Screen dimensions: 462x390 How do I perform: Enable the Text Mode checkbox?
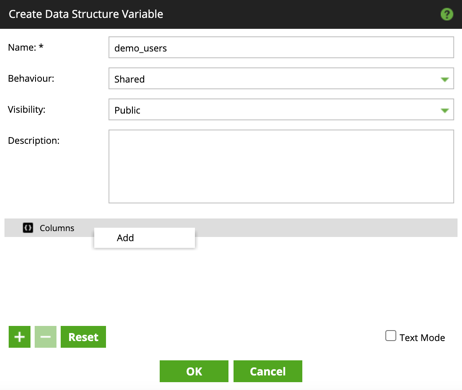click(x=390, y=336)
